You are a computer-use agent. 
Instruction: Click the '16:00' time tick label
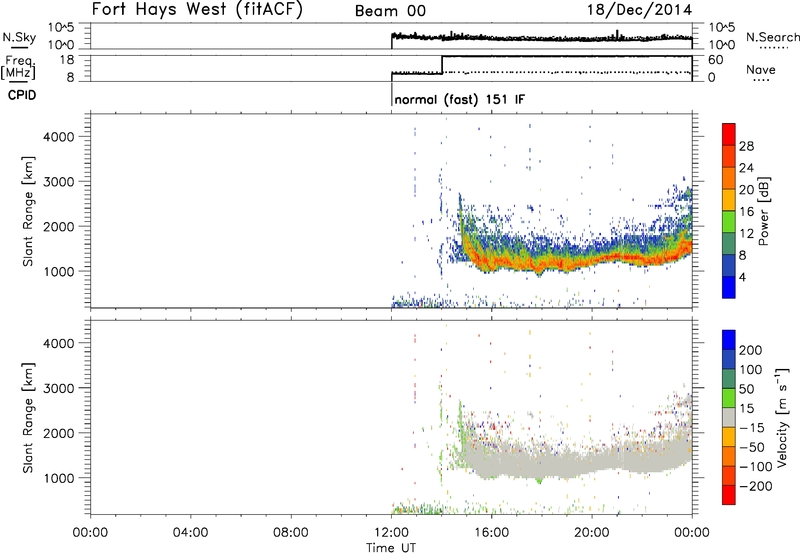(491, 533)
